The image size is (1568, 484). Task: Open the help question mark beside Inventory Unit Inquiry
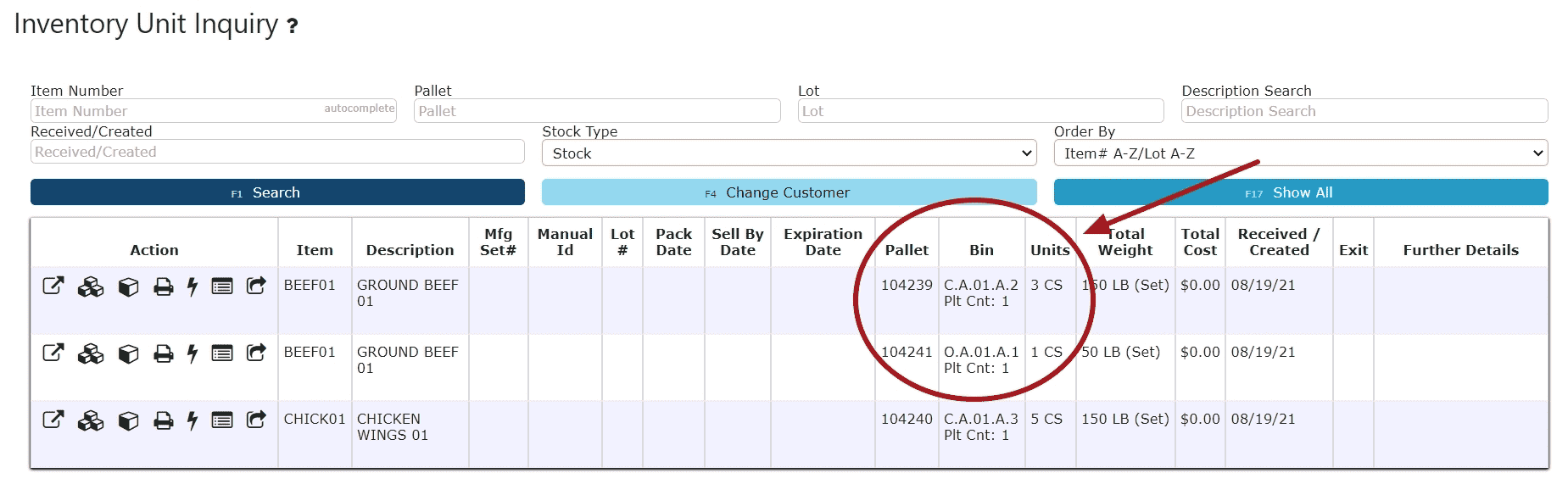[292, 26]
